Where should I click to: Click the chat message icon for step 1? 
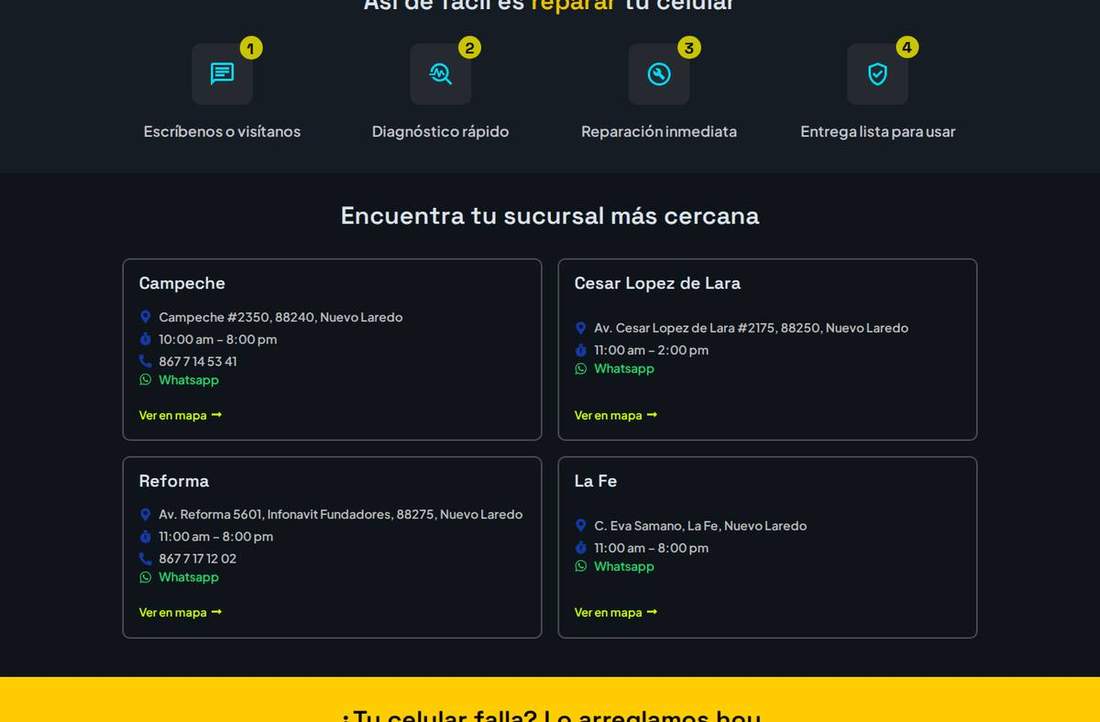[x=222, y=74]
